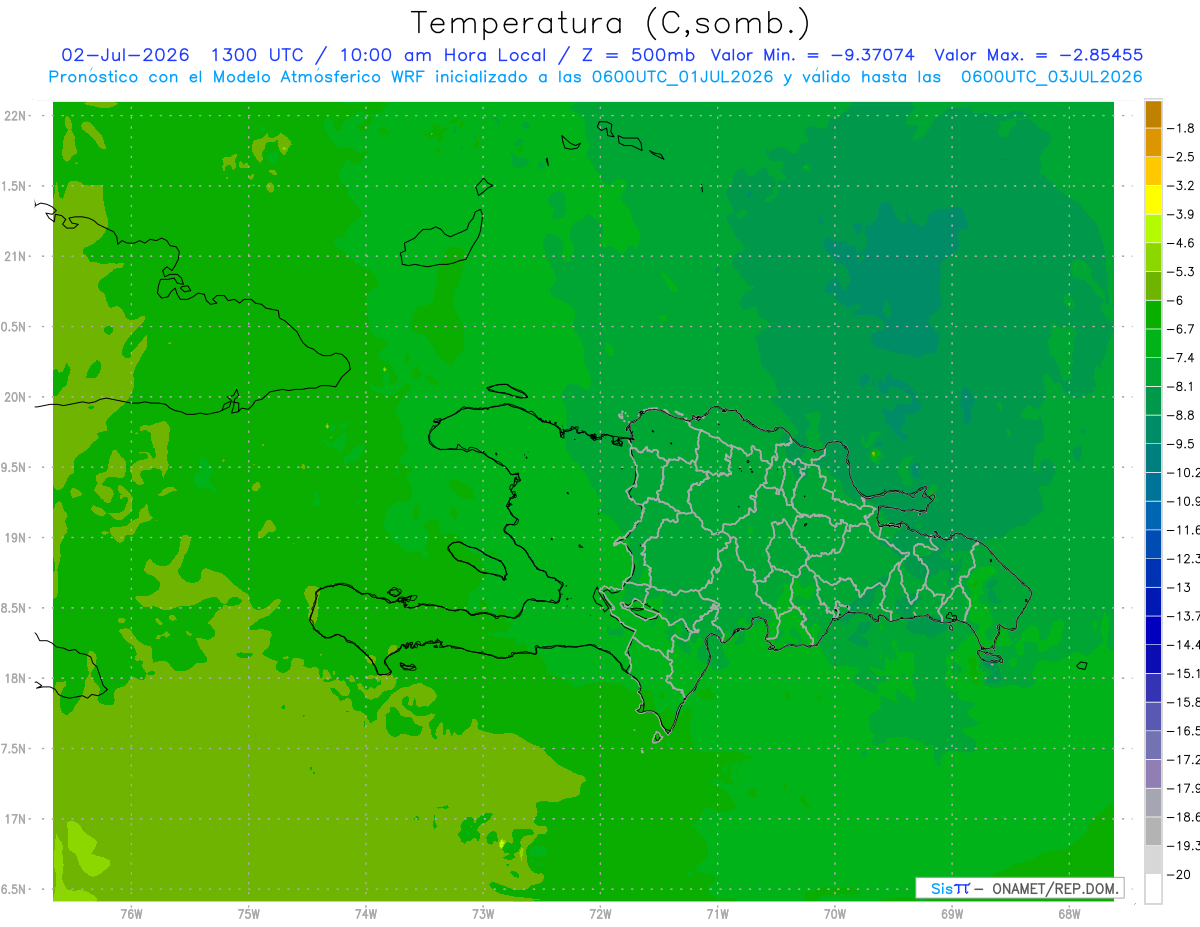1200x927 pixels.
Task: Click the '68W' longitude label
Action: tap(1069, 913)
